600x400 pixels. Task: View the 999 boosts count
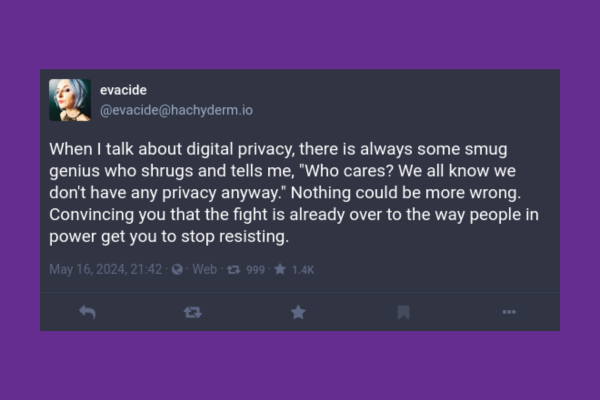tap(256, 269)
